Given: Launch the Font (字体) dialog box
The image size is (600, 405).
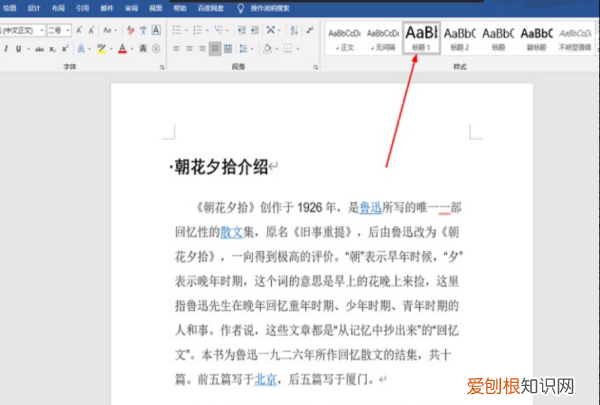Looking at the screenshot, I should (x=162, y=67).
